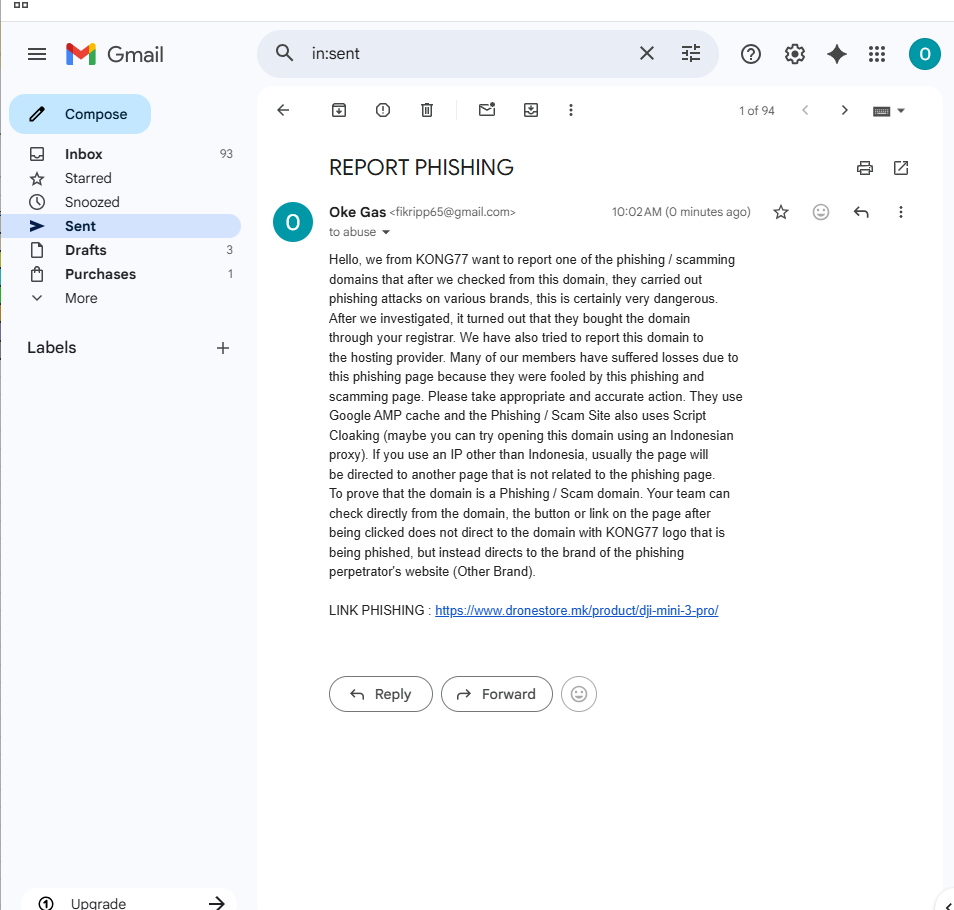The height and width of the screenshot is (910, 954).
Task: Open the main menu hamburger icon
Action: (37, 54)
